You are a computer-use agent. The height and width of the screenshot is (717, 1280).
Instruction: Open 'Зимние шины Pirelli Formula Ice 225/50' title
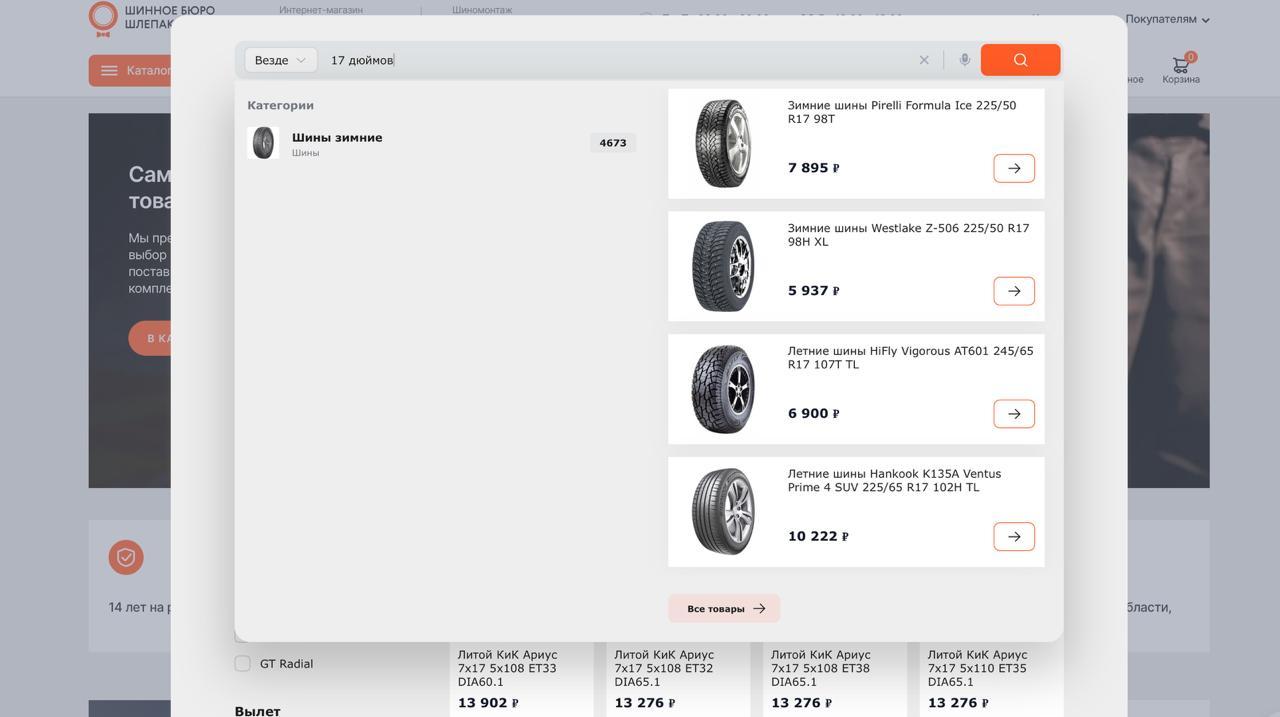click(x=902, y=112)
